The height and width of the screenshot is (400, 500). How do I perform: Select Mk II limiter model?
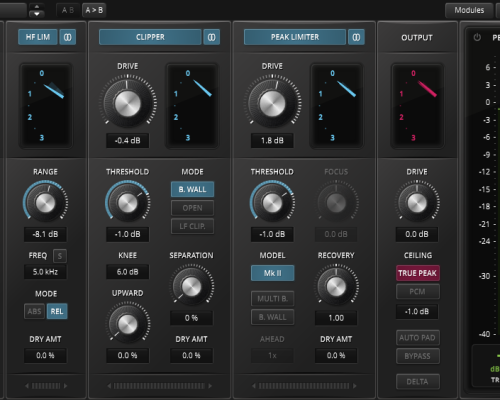273,273
